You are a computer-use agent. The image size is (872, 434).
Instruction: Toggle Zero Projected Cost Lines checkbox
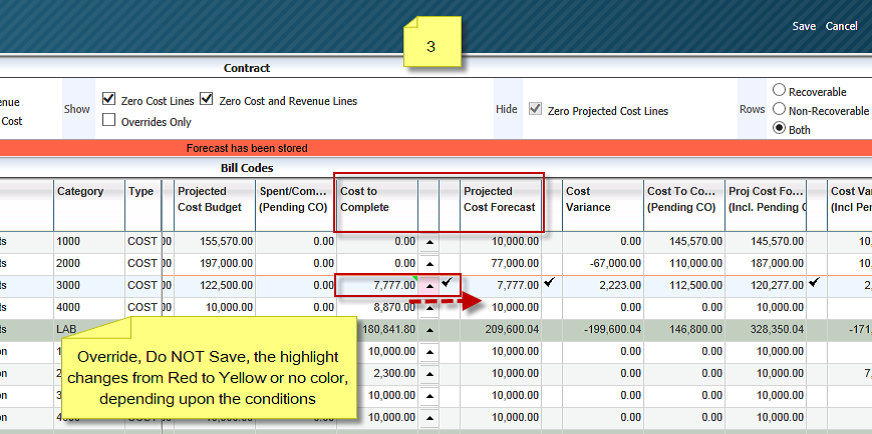535,109
